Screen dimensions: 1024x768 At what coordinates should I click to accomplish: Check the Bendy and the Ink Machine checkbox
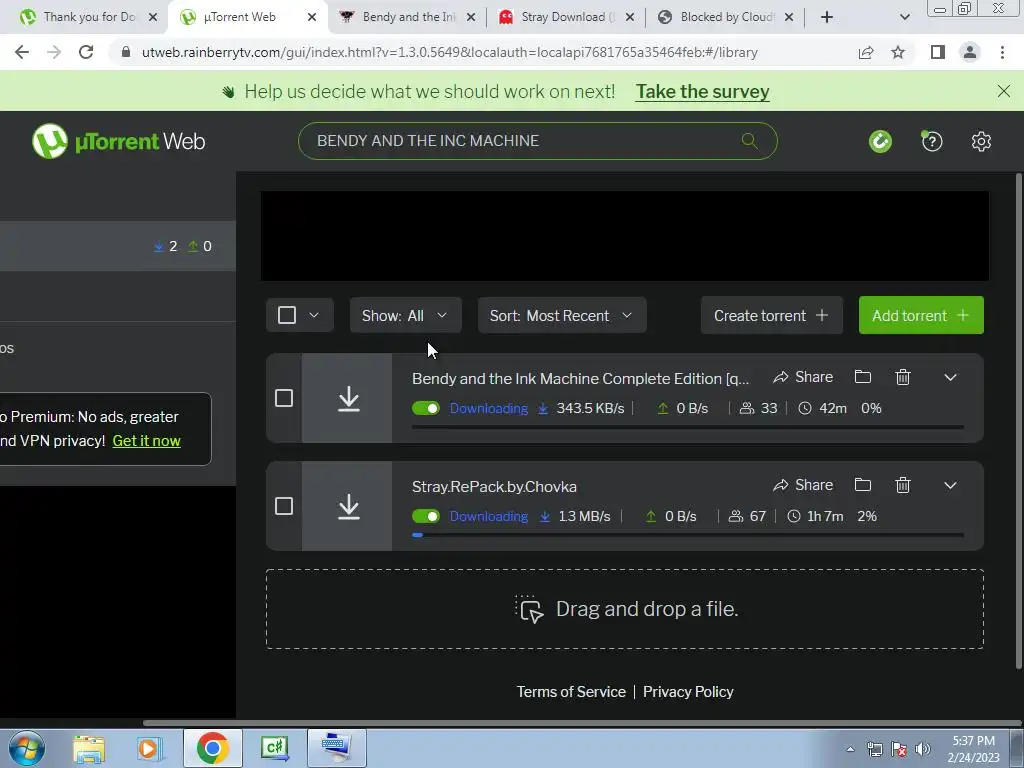point(283,398)
